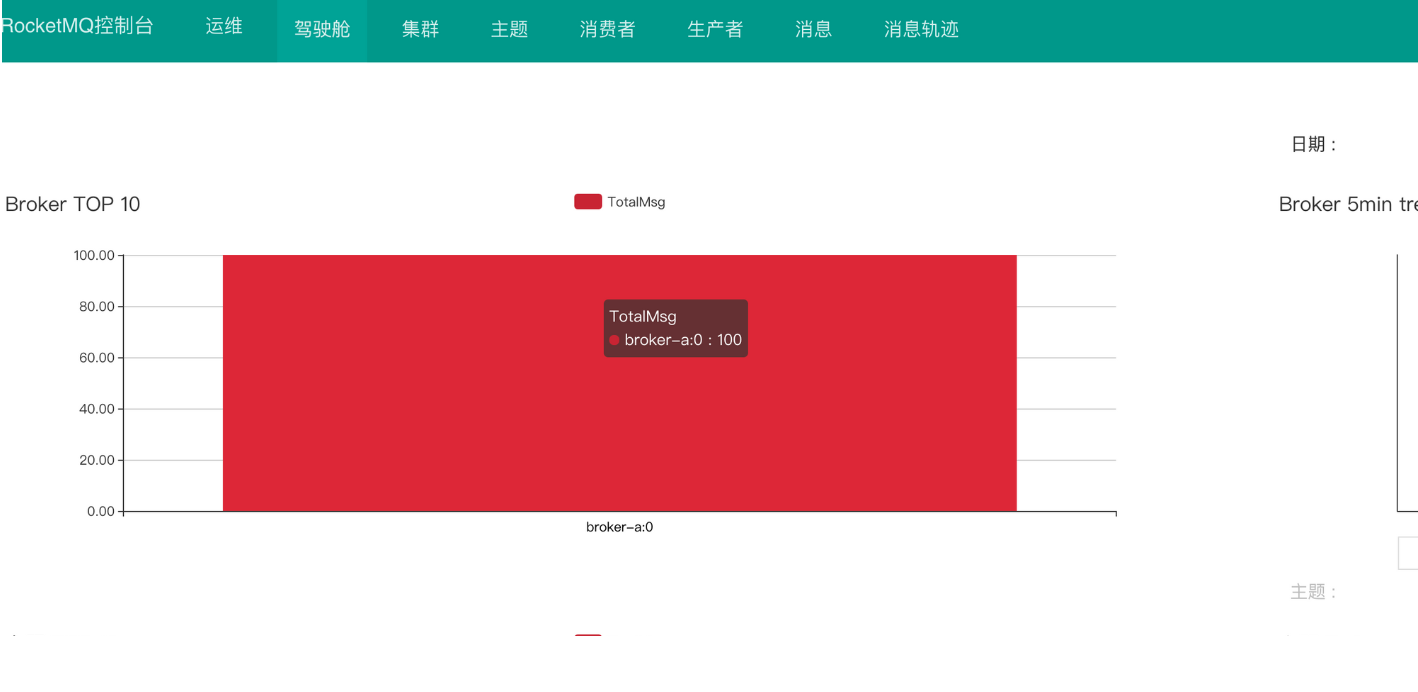
Task: Click the 0.00 y-axis label
Action: [101, 511]
